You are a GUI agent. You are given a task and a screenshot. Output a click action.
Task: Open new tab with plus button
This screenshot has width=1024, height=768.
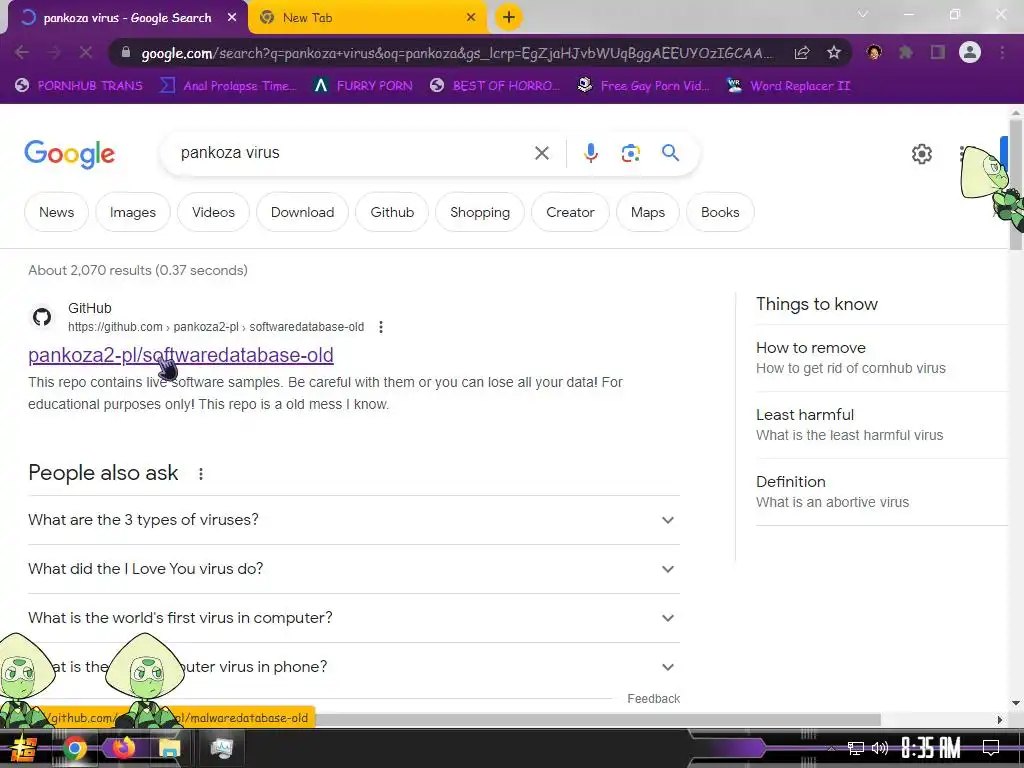click(x=509, y=18)
